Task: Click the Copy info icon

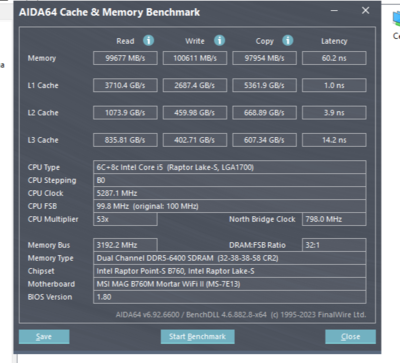Action: 288,41
